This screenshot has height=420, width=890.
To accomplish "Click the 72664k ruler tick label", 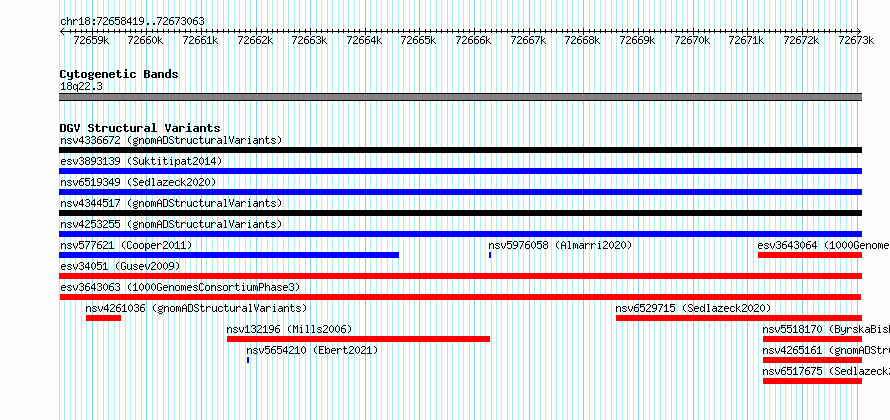I will [x=364, y=40].
